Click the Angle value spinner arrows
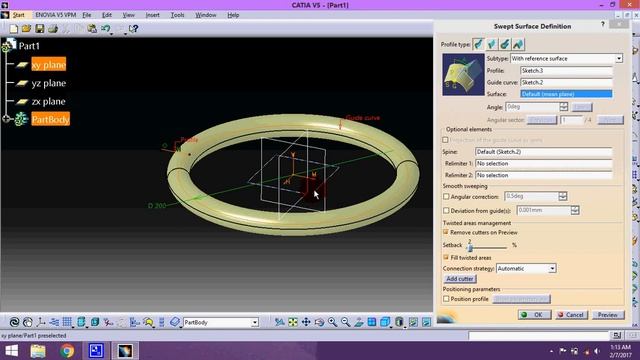The width and height of the screenshot is (640, 360). [x=564, y=107]
